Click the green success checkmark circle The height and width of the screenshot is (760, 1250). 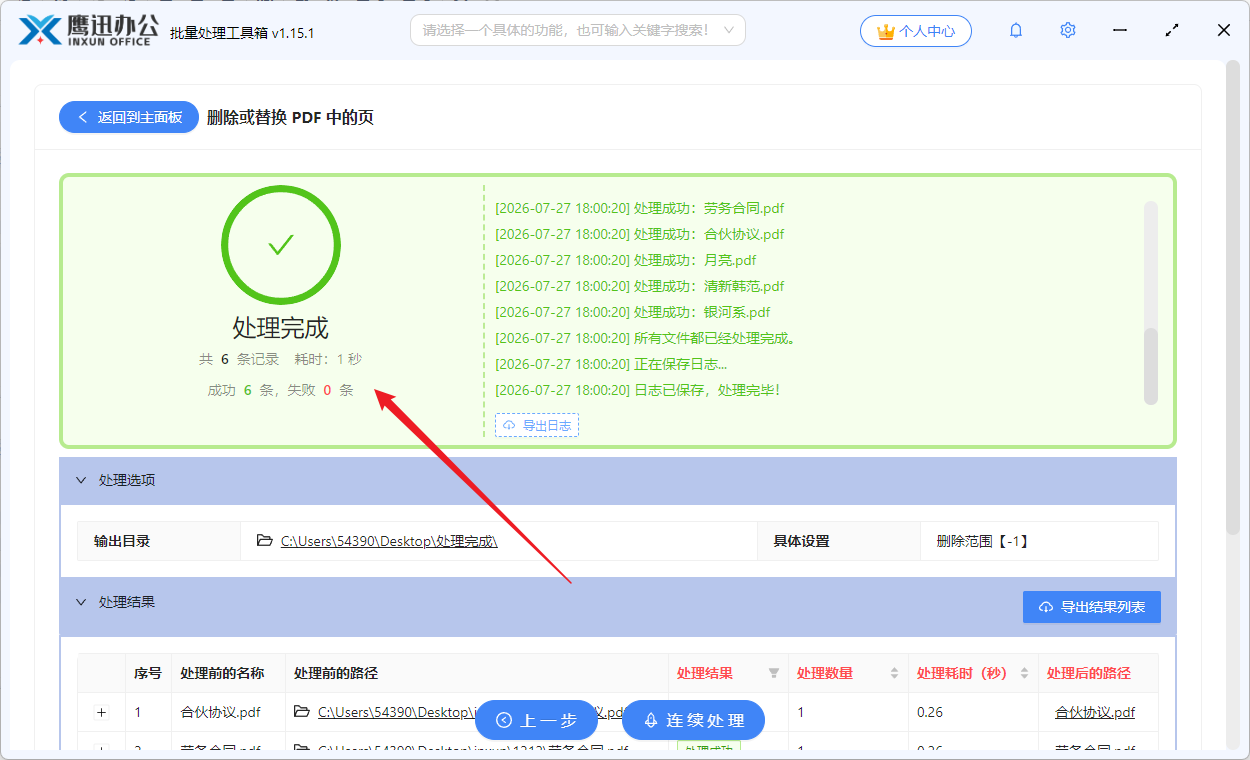[x=281, y=245]
